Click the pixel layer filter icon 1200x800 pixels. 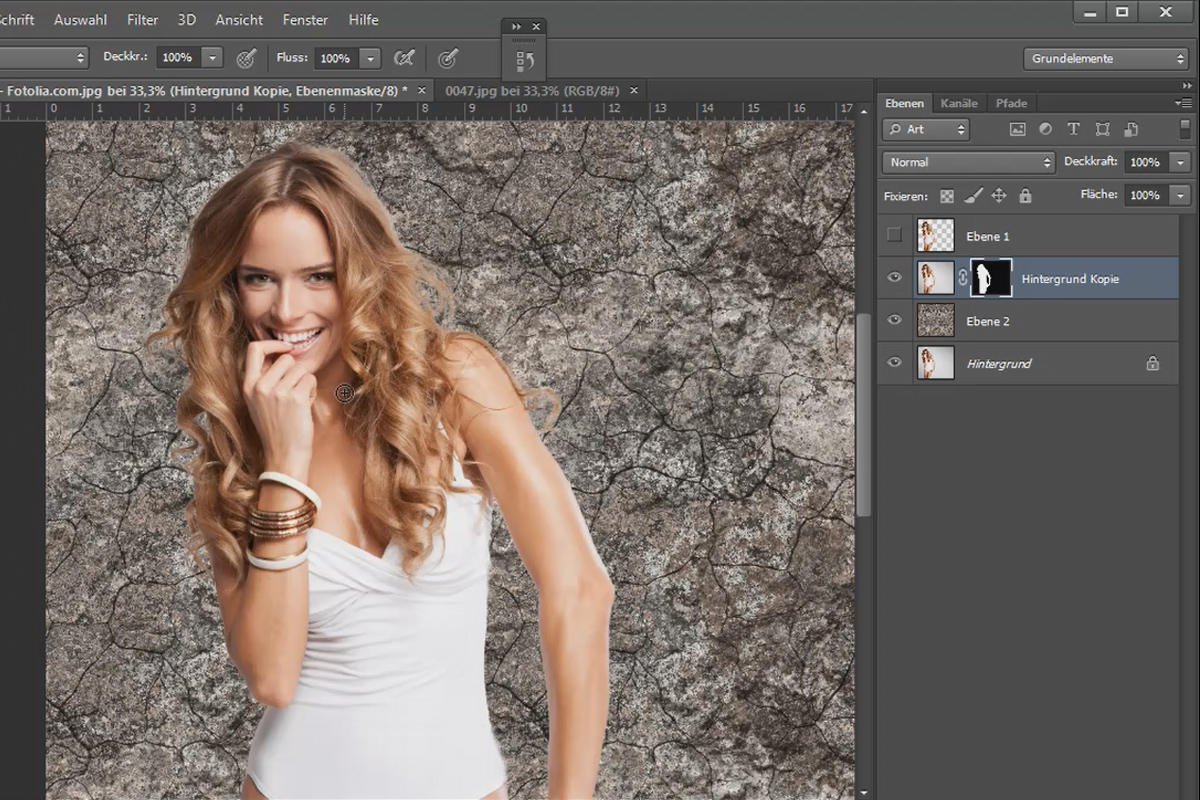pos(1017,129)
